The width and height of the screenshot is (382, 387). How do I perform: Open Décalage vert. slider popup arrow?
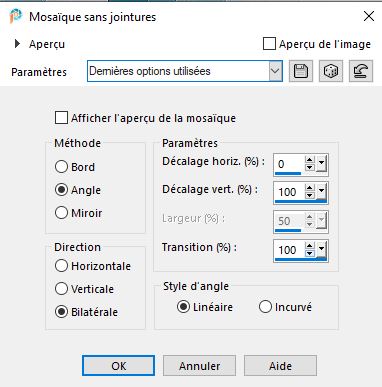pyautogui.click(x=321, y=192)
